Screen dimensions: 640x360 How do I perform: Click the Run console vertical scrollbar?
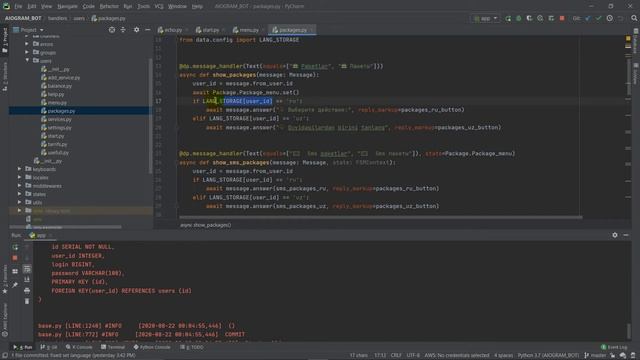point(629,331)
